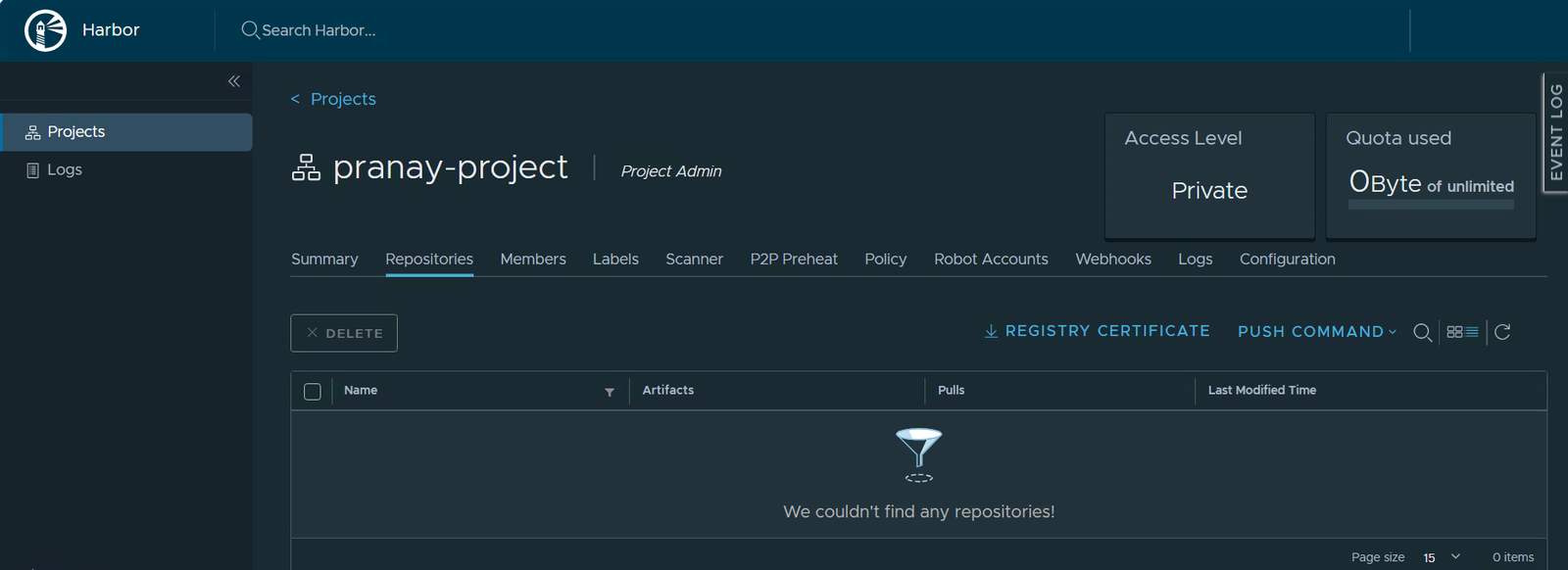Image resolution: width=1568 pixels, height=570 pixels.
Task: Click the empty-state funnel placeholder icon
Action: click(919, 454)
